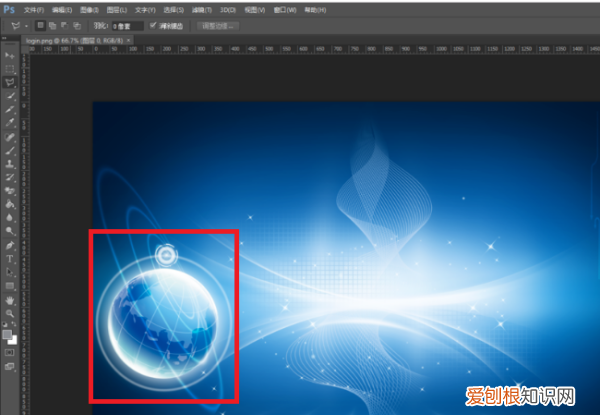600x415 pixels.
Task: Select the Rectangular Marquee tool
Action: click(x=10, y=69)
